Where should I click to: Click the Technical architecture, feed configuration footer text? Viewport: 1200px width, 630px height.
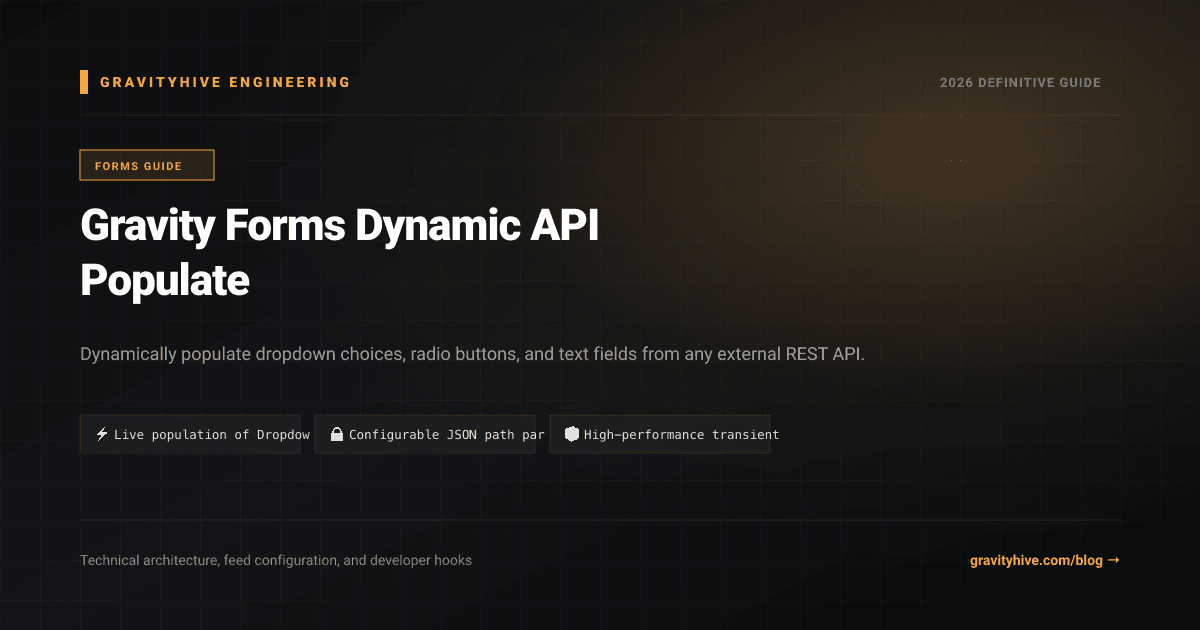276,560
